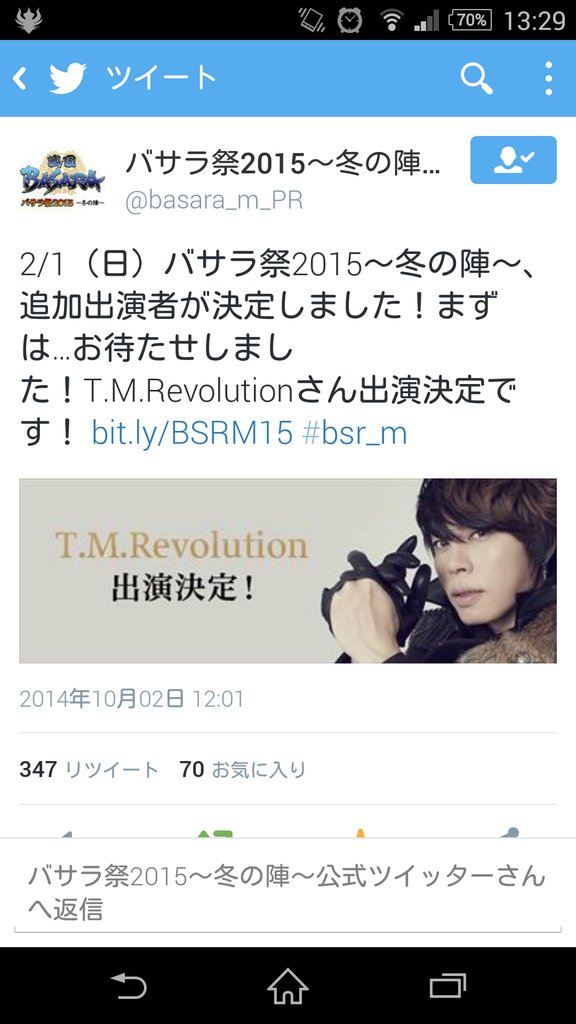576x1024 pixels.
Task: Toggle the following button for basara_m_PR
Action: (513, 160)
